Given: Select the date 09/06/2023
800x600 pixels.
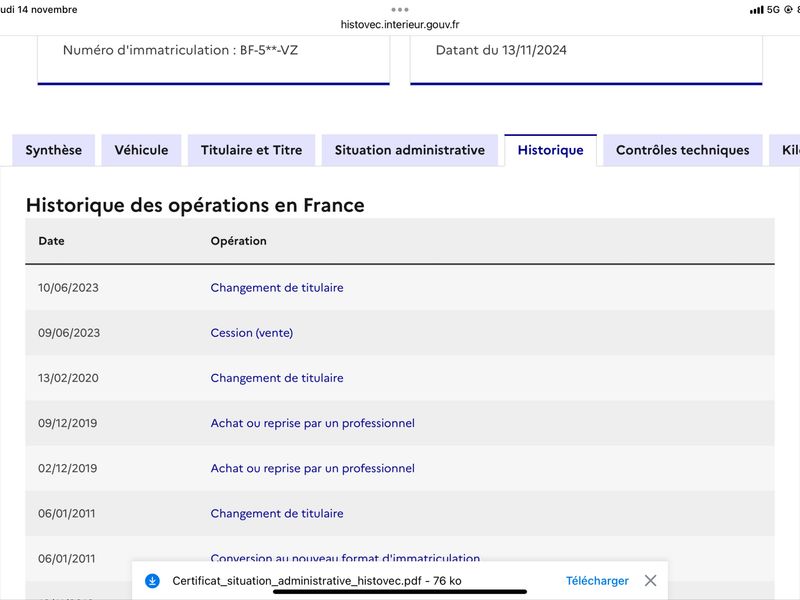Looking at the screenshot, I should coord(69,333).
